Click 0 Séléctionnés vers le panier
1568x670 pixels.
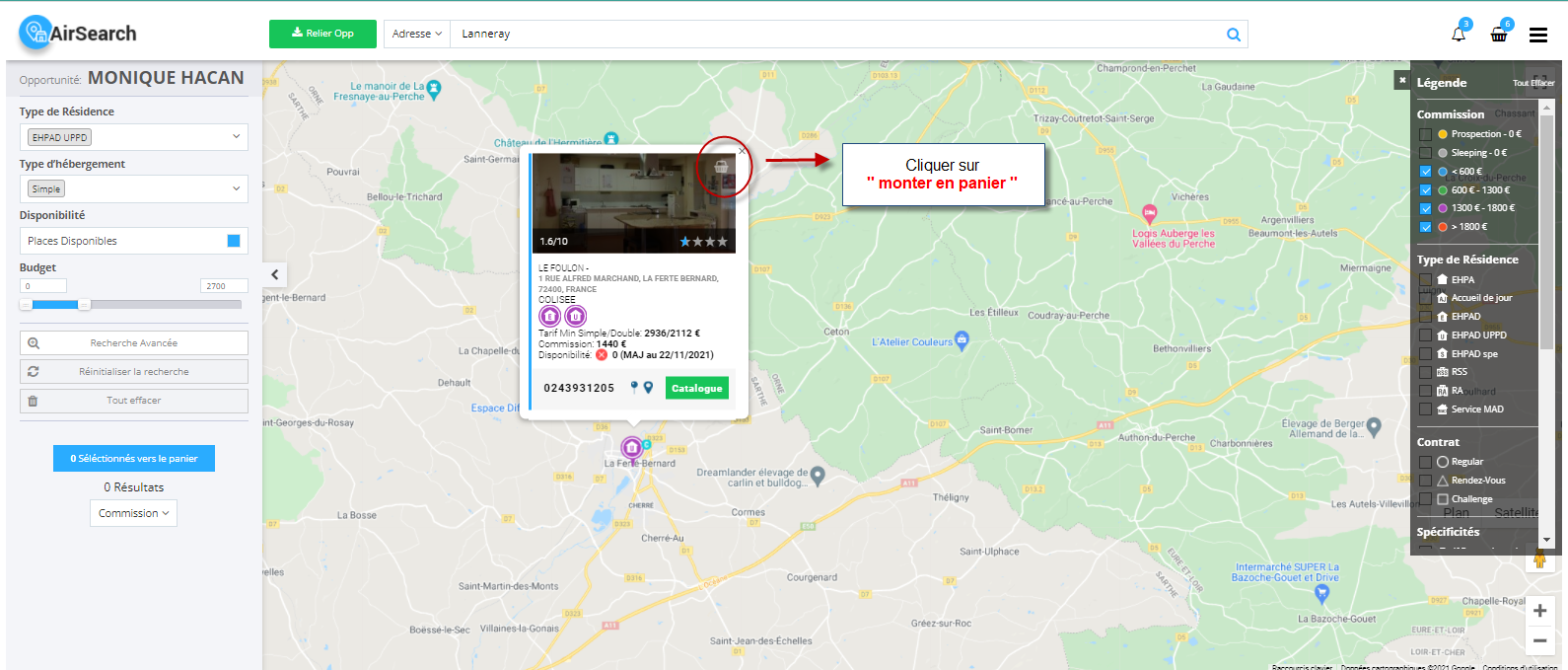(x=134, y=459)
